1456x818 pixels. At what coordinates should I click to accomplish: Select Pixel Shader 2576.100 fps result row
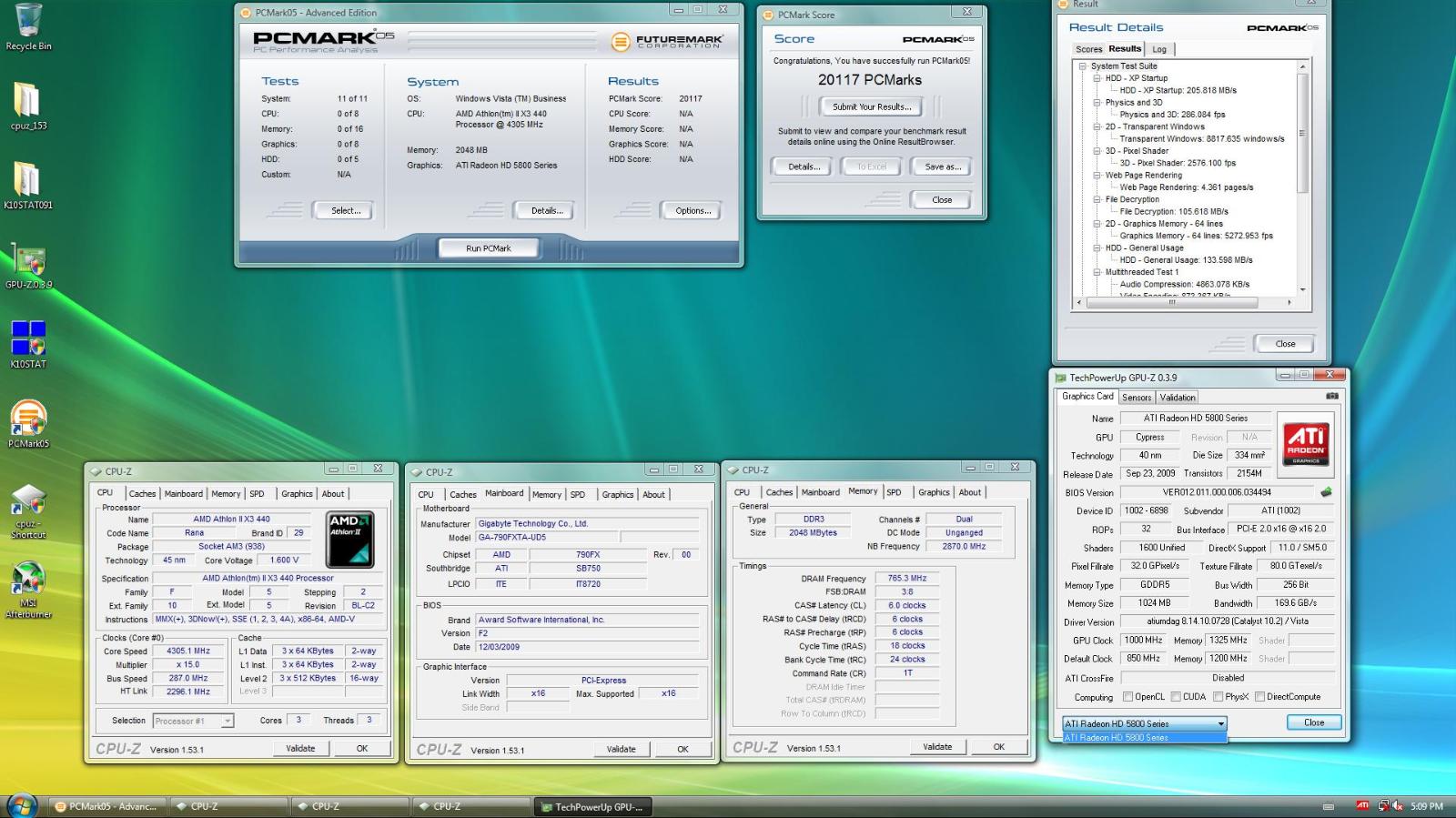click(x=1178, y=164)
